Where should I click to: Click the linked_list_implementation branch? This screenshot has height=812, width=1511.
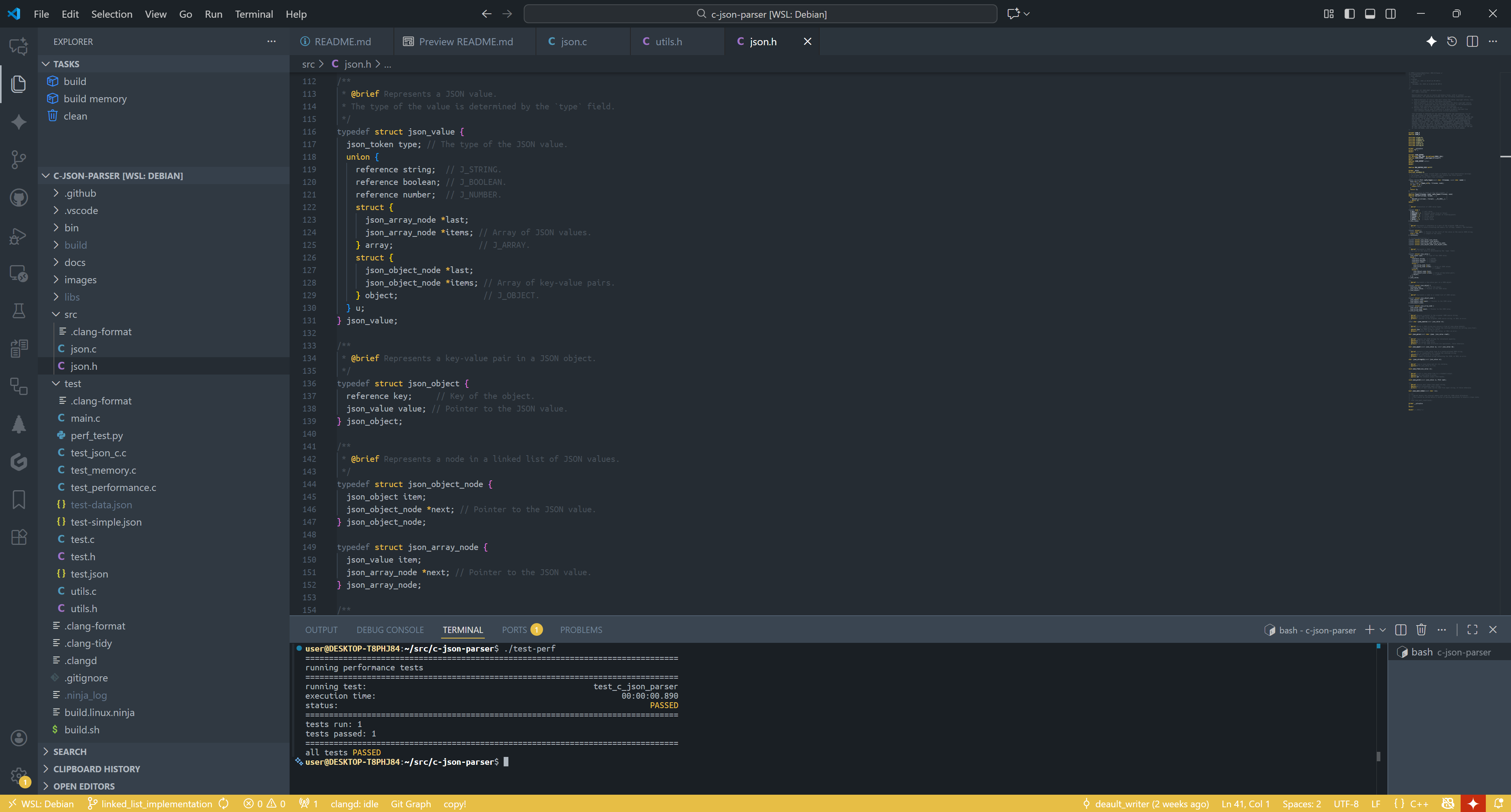pyautogui.click(x=150, y=804)
